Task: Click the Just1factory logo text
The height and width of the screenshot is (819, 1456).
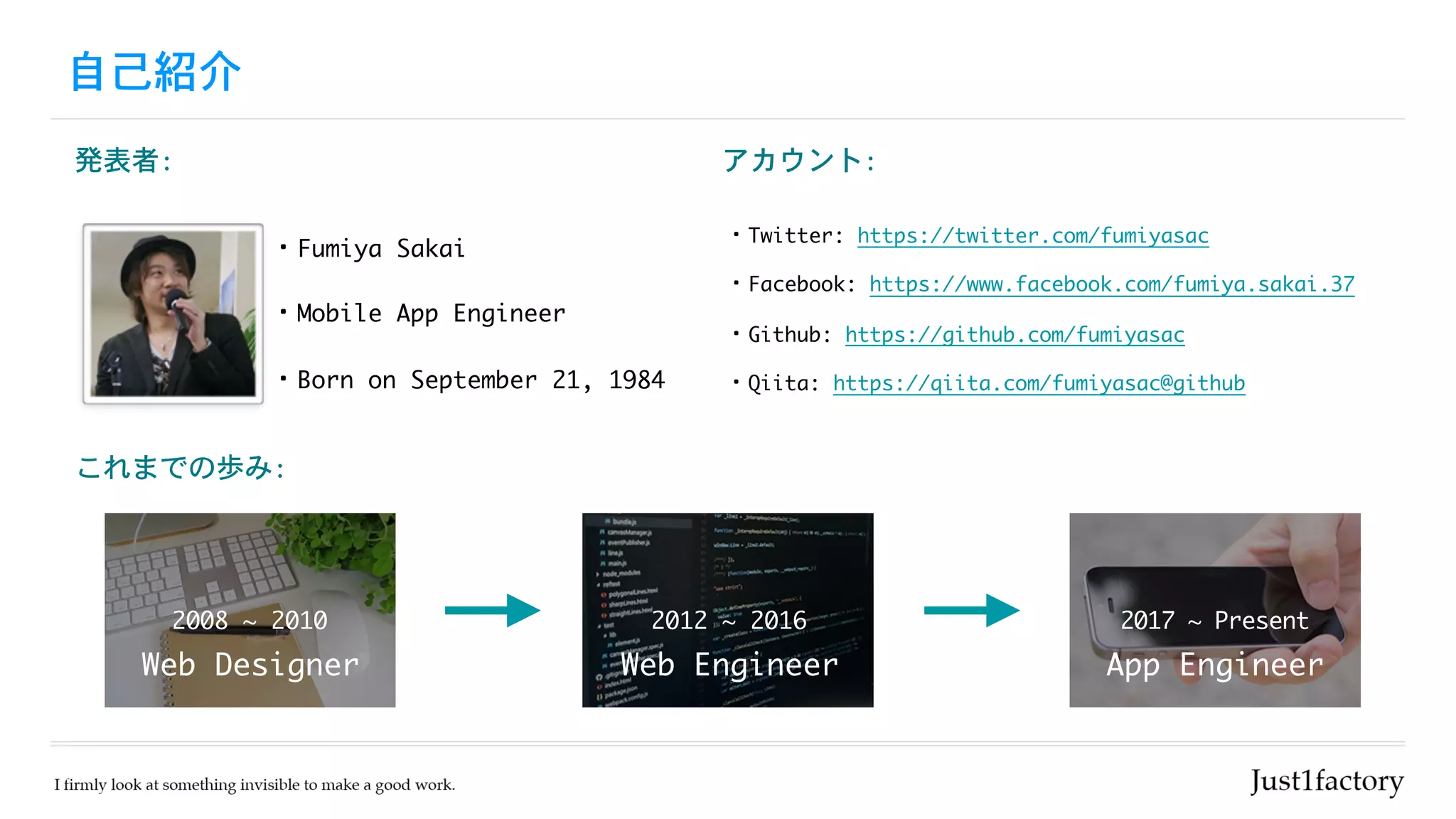Action: point(1327,781)
